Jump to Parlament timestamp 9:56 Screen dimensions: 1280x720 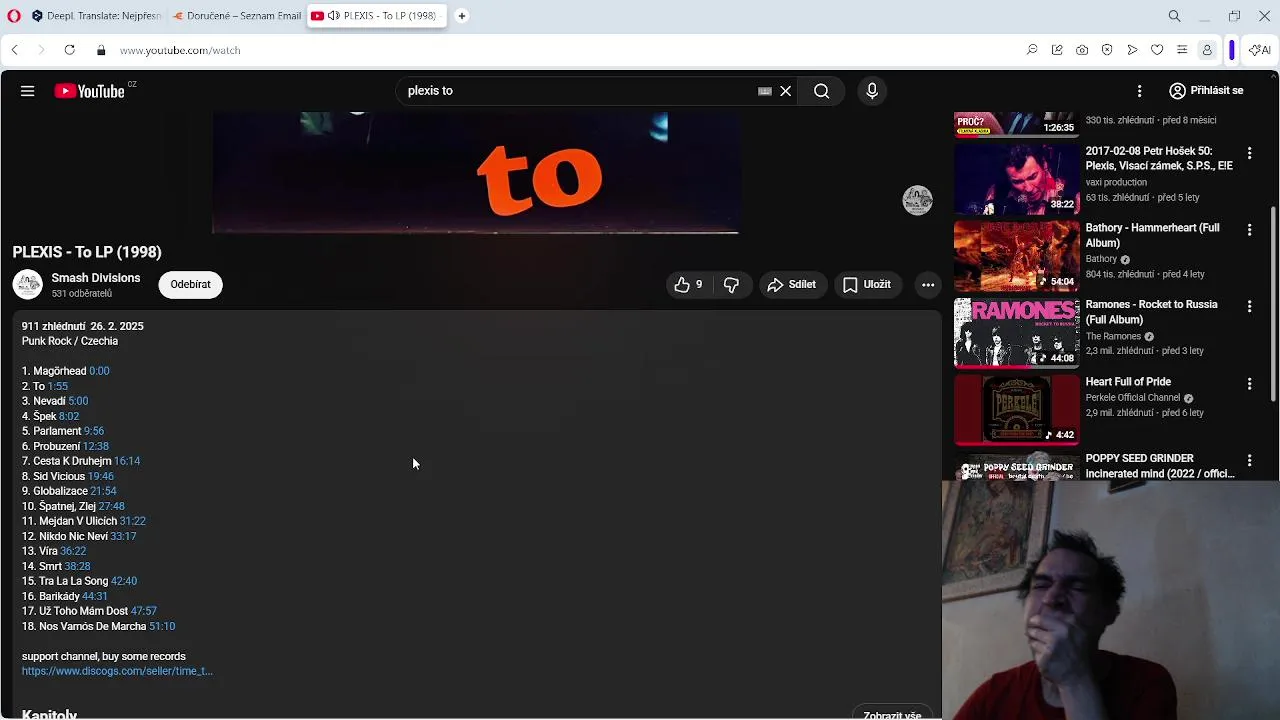tap(94, 431)
